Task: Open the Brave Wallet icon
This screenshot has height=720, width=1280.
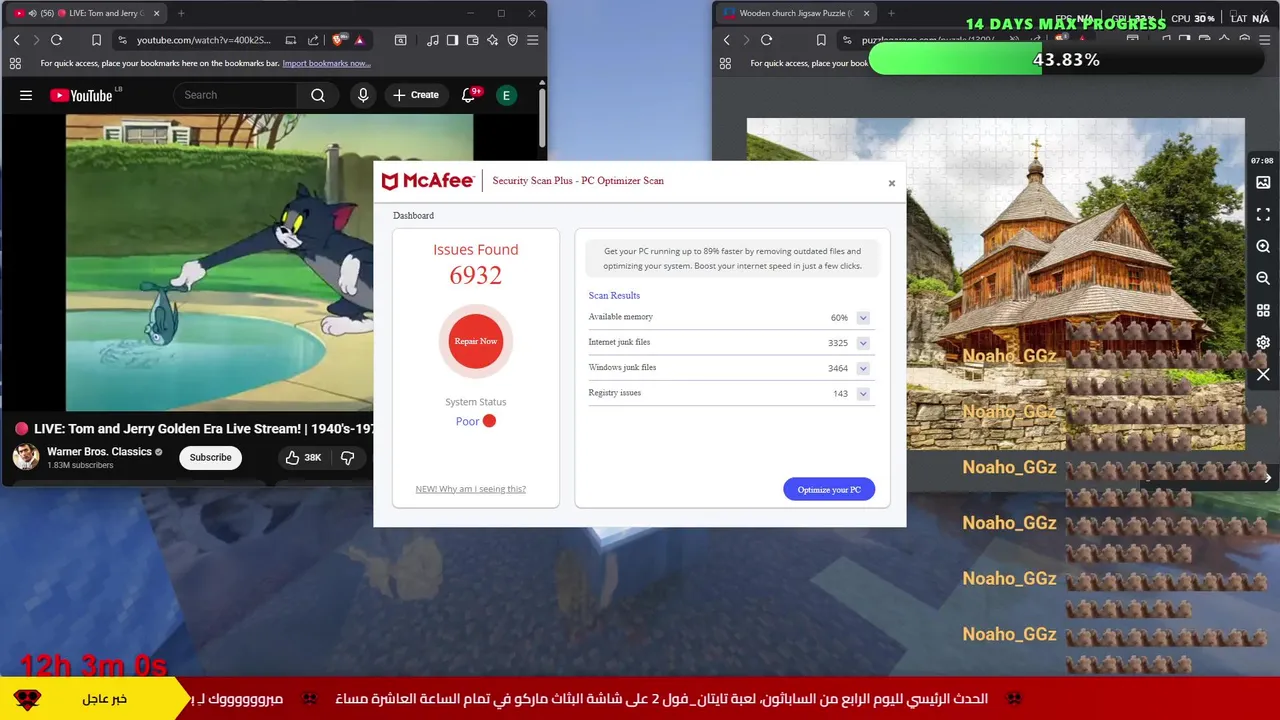Action: [x=472, y=40]
